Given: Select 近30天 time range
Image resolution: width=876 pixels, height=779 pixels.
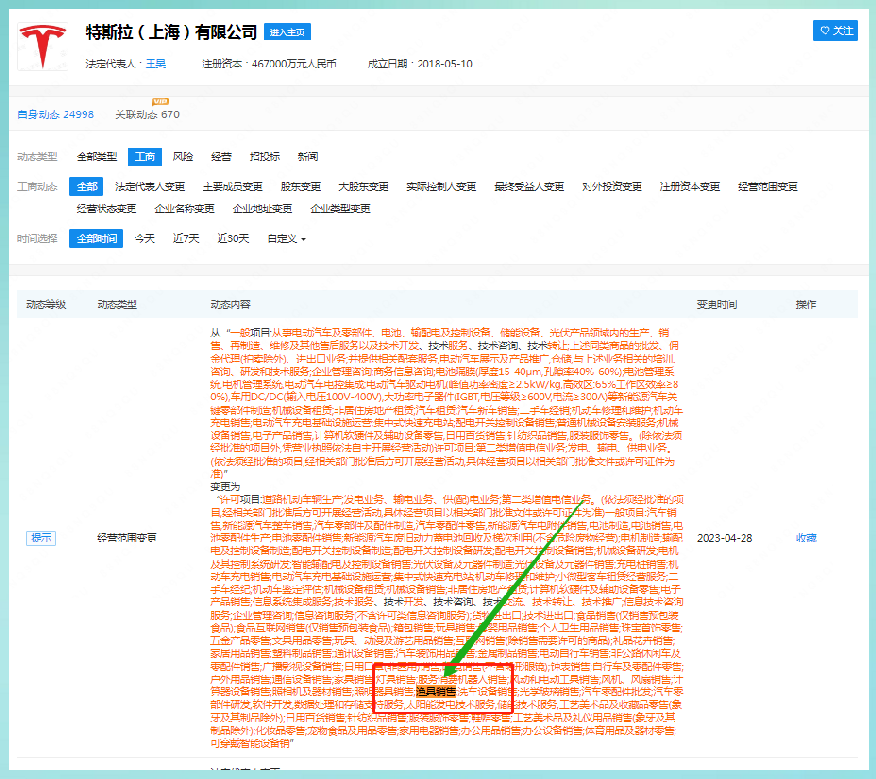Looking at the screenshot, I should (x=233, y=239).
